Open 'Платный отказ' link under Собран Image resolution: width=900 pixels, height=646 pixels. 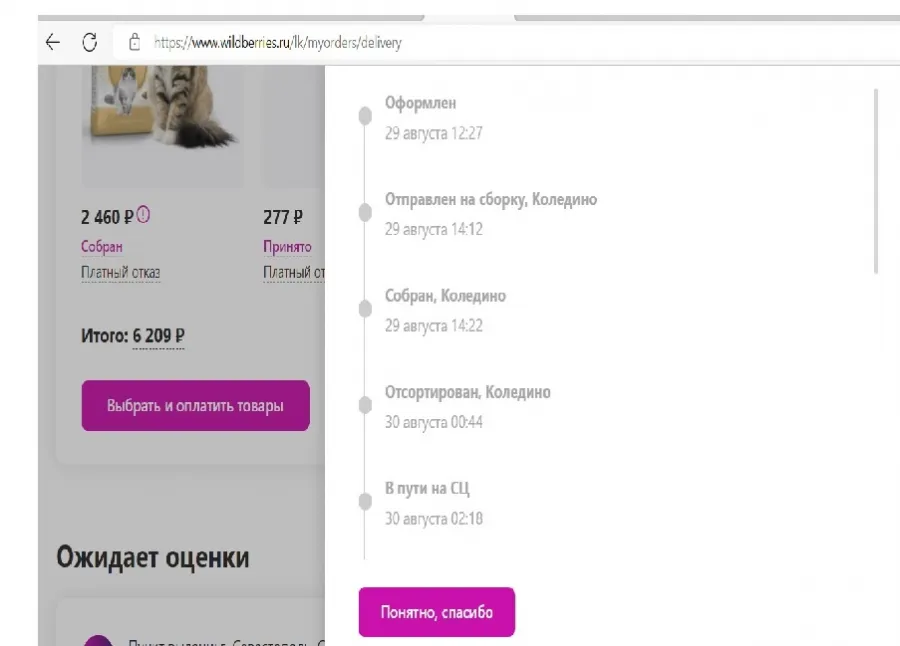121,273
